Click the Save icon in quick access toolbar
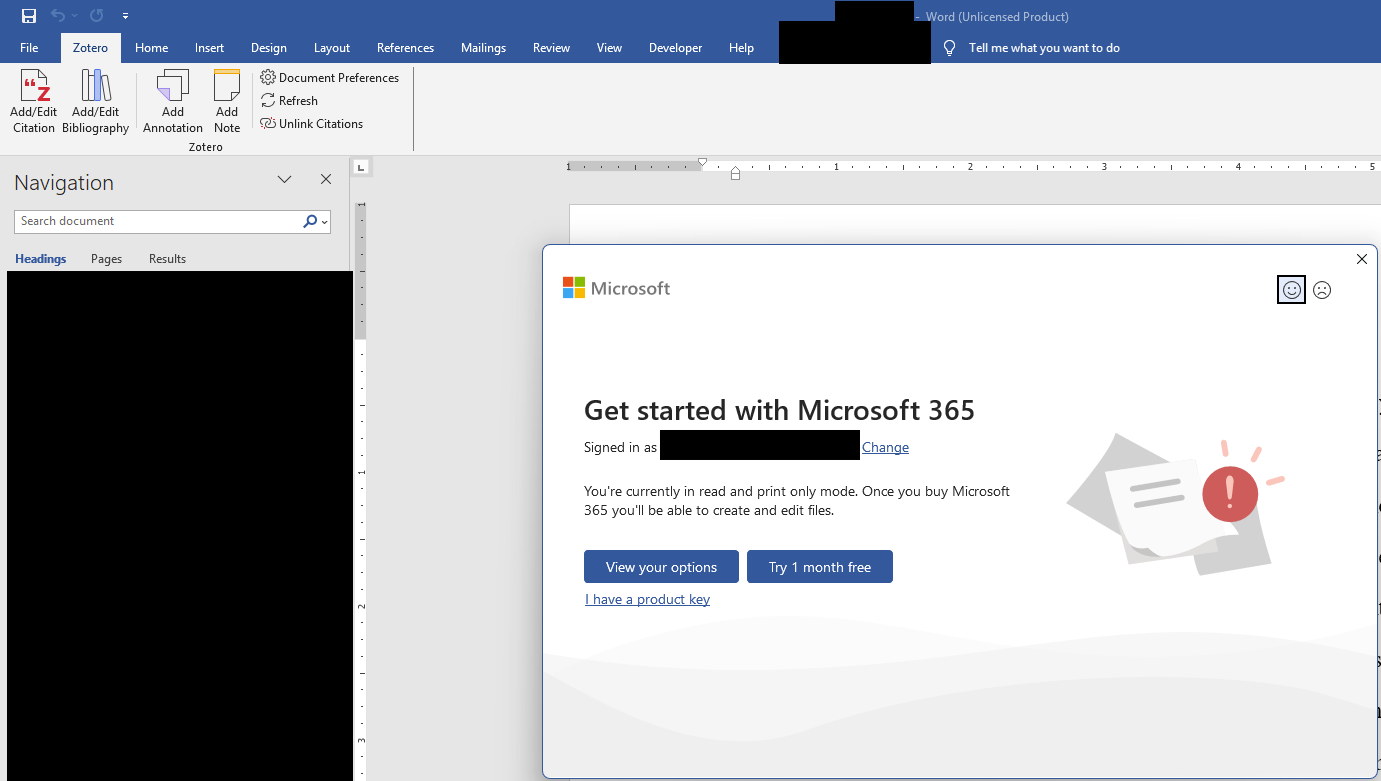Image resolution: width=1381 pixels, height=781 pixels. tap(28, 16)
